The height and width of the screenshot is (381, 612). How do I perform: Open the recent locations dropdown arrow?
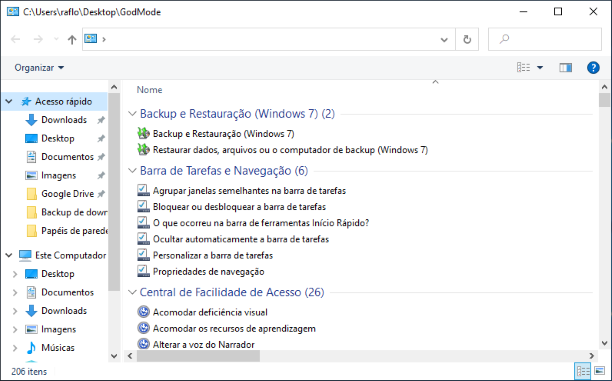(56, 39)
